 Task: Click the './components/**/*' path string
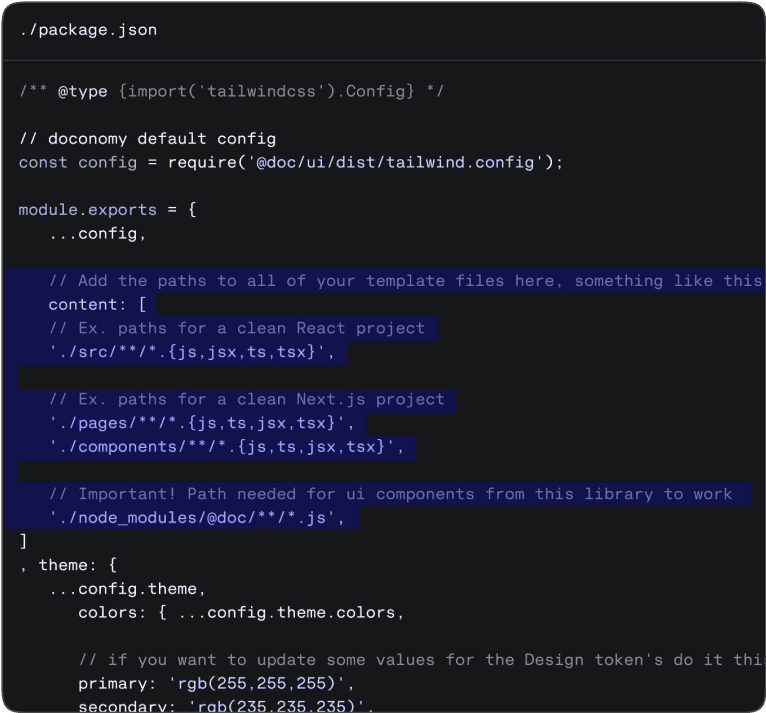[226, 447]
